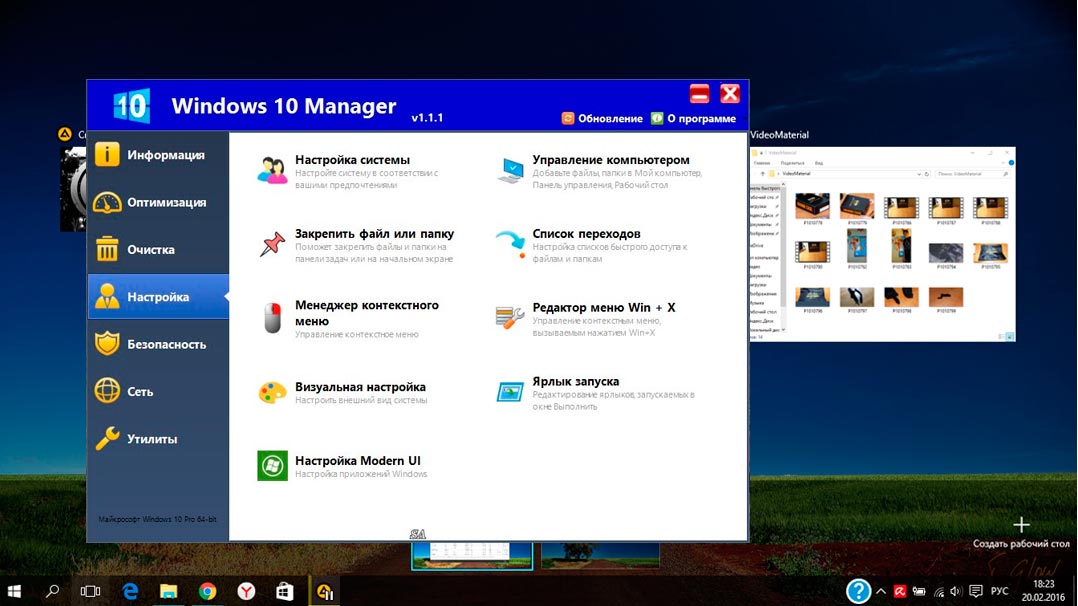The height and width of the screenshot is (606, 1078).
Task: Open the green Настройка Modern UI icon
Action: tap(272, 466)
